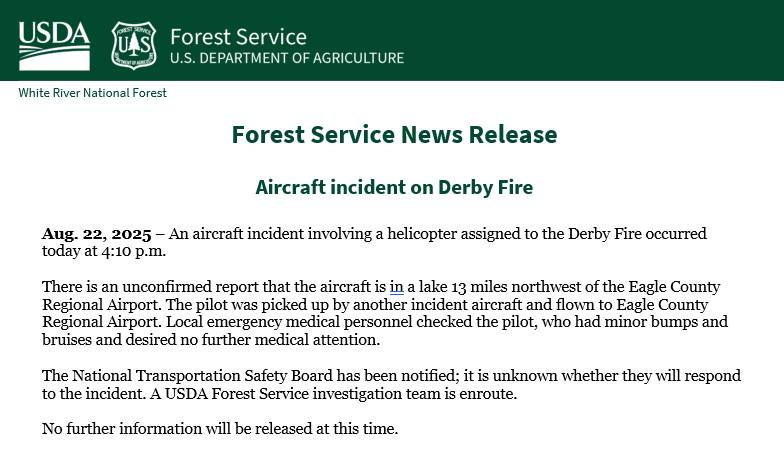Click the Forest Service shield emblem
The image size is (784, 466).
coord(133,45)
